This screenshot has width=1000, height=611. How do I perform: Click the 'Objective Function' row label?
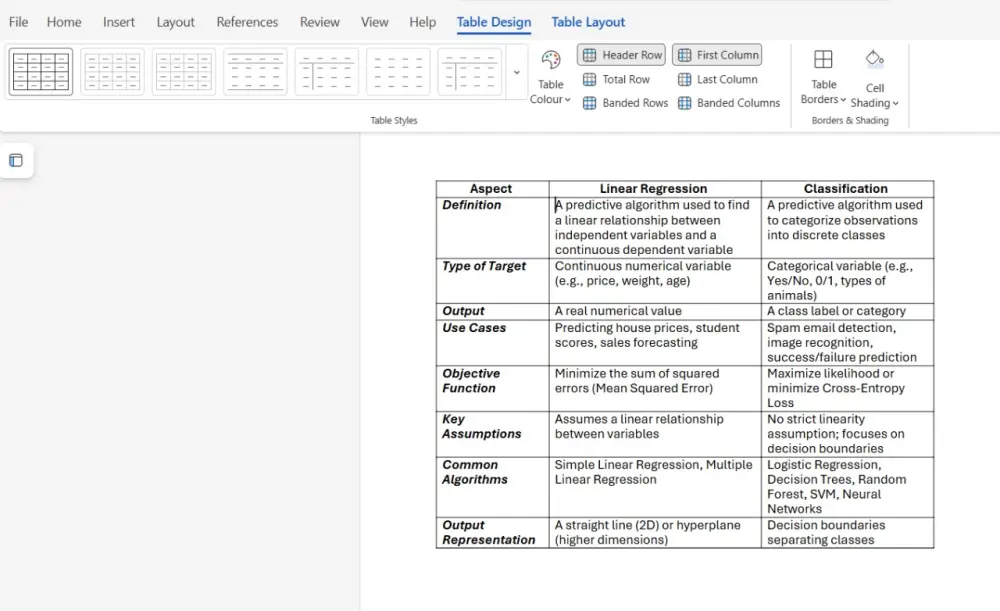pyautogui.click(x=471, y=381)
